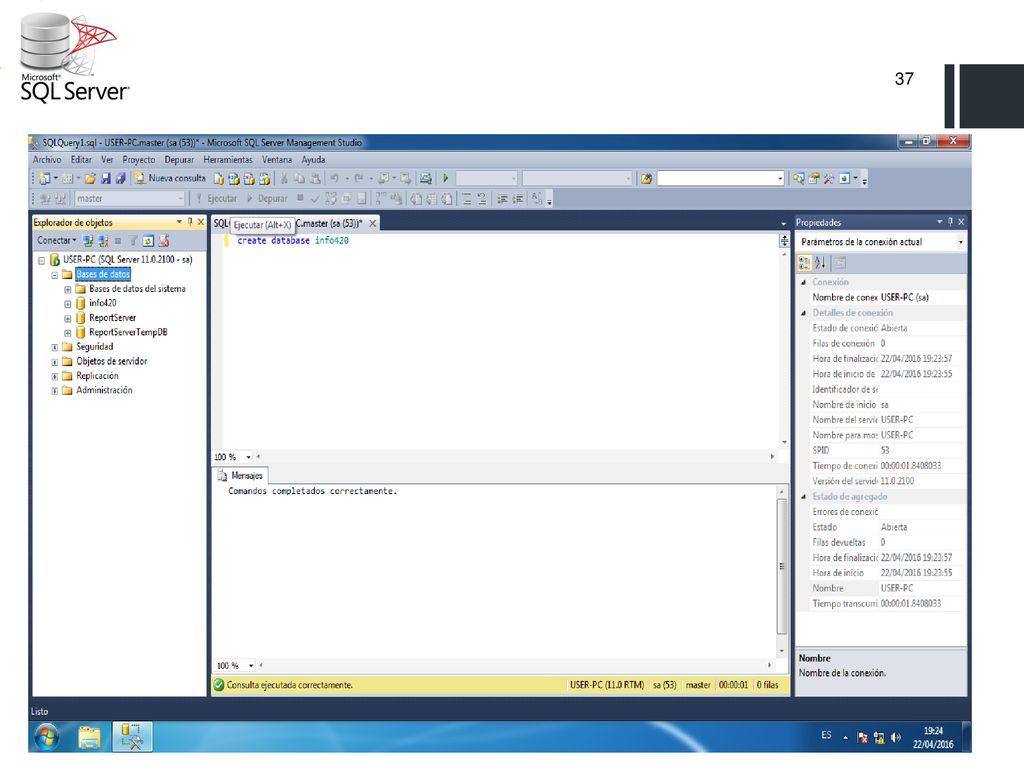This screenshot has height=768, width=1024.
Task: Click the rightmost red-marked icon in Object Explorer toolbar
Action: [x=164, y=241]
